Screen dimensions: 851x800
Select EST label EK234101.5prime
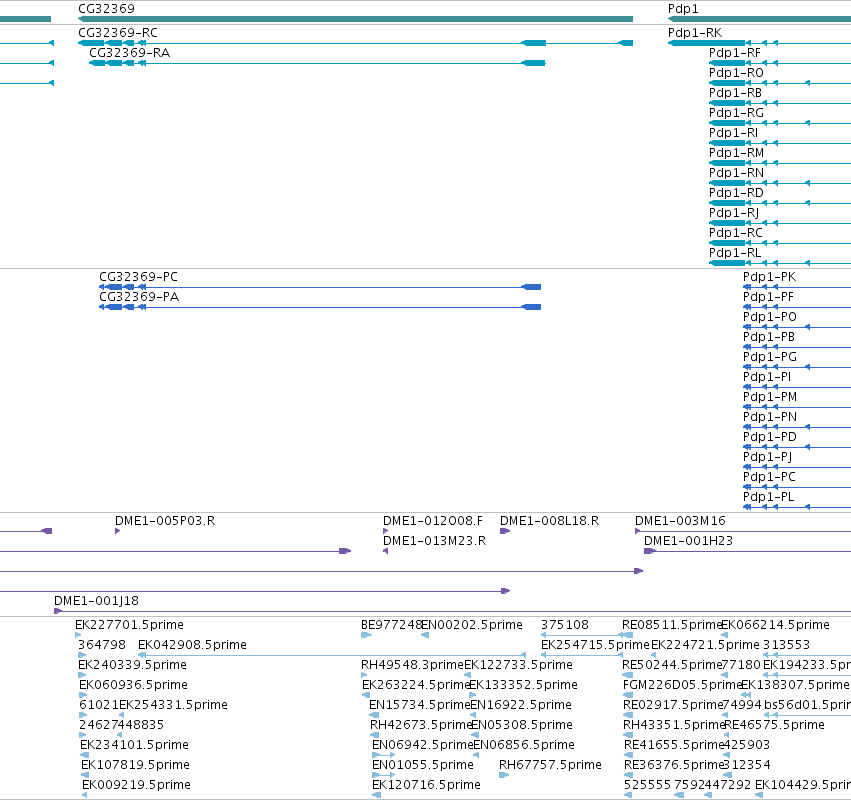(x=135, y=745)
